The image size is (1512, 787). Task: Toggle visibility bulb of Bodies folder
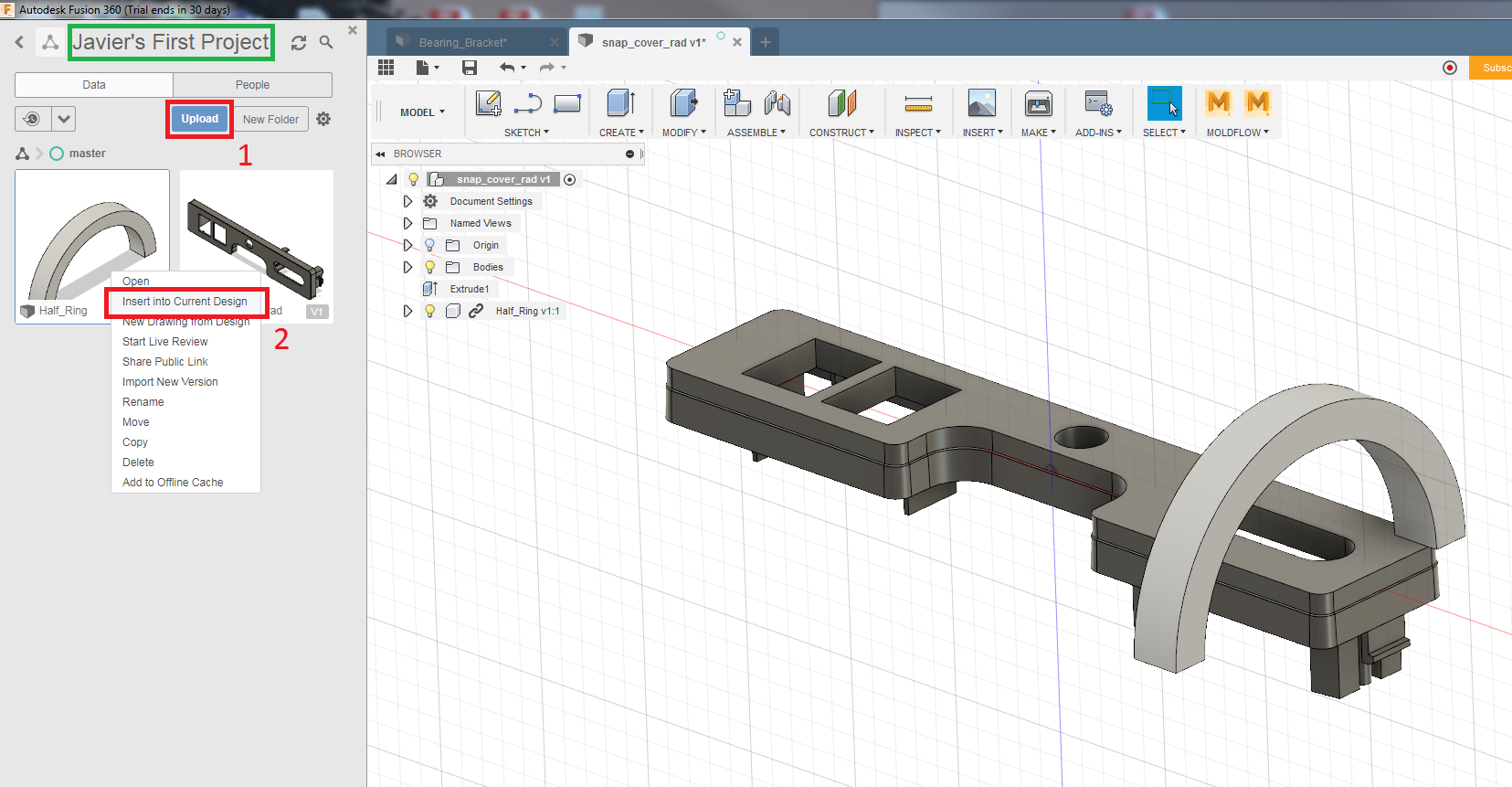pyautogui.click(x=430, y=267)
